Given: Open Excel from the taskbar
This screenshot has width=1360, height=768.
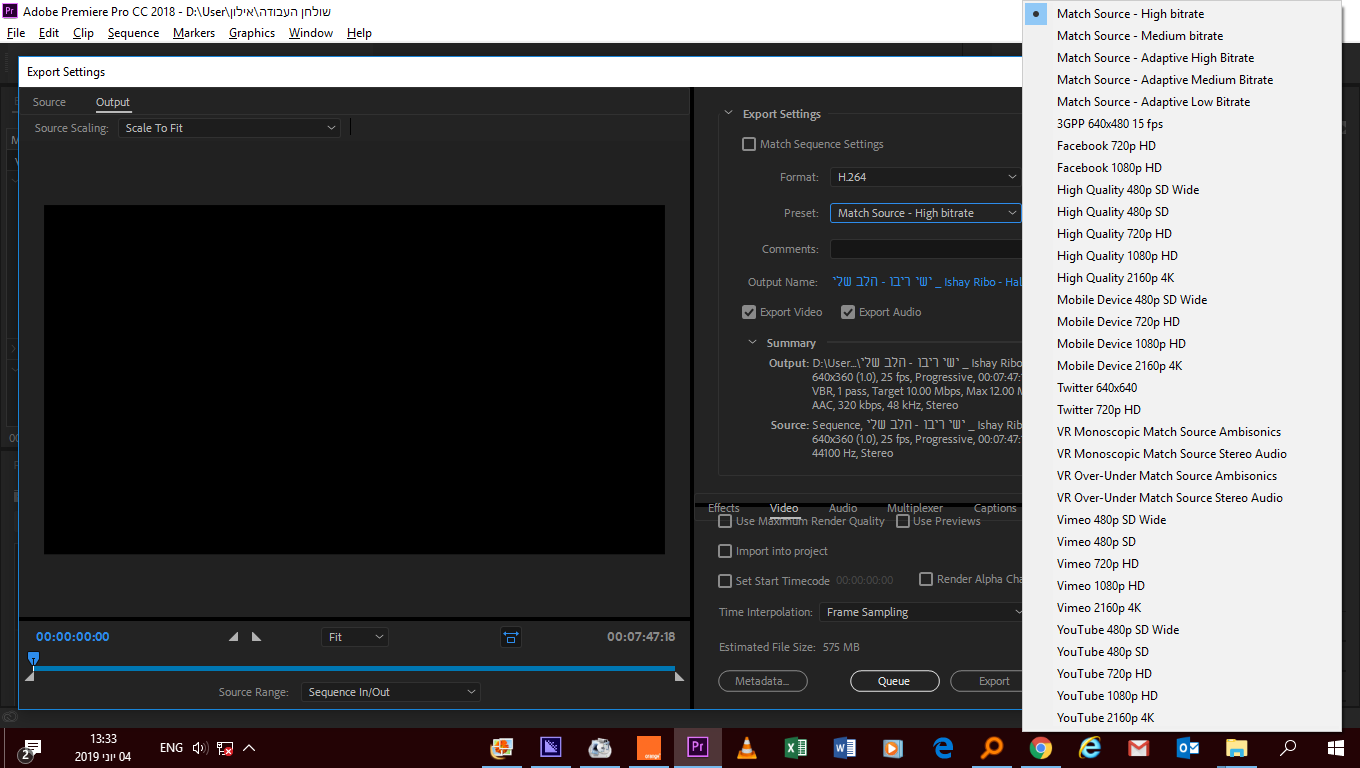Looking at the screenshot, I should pos(795,747).
